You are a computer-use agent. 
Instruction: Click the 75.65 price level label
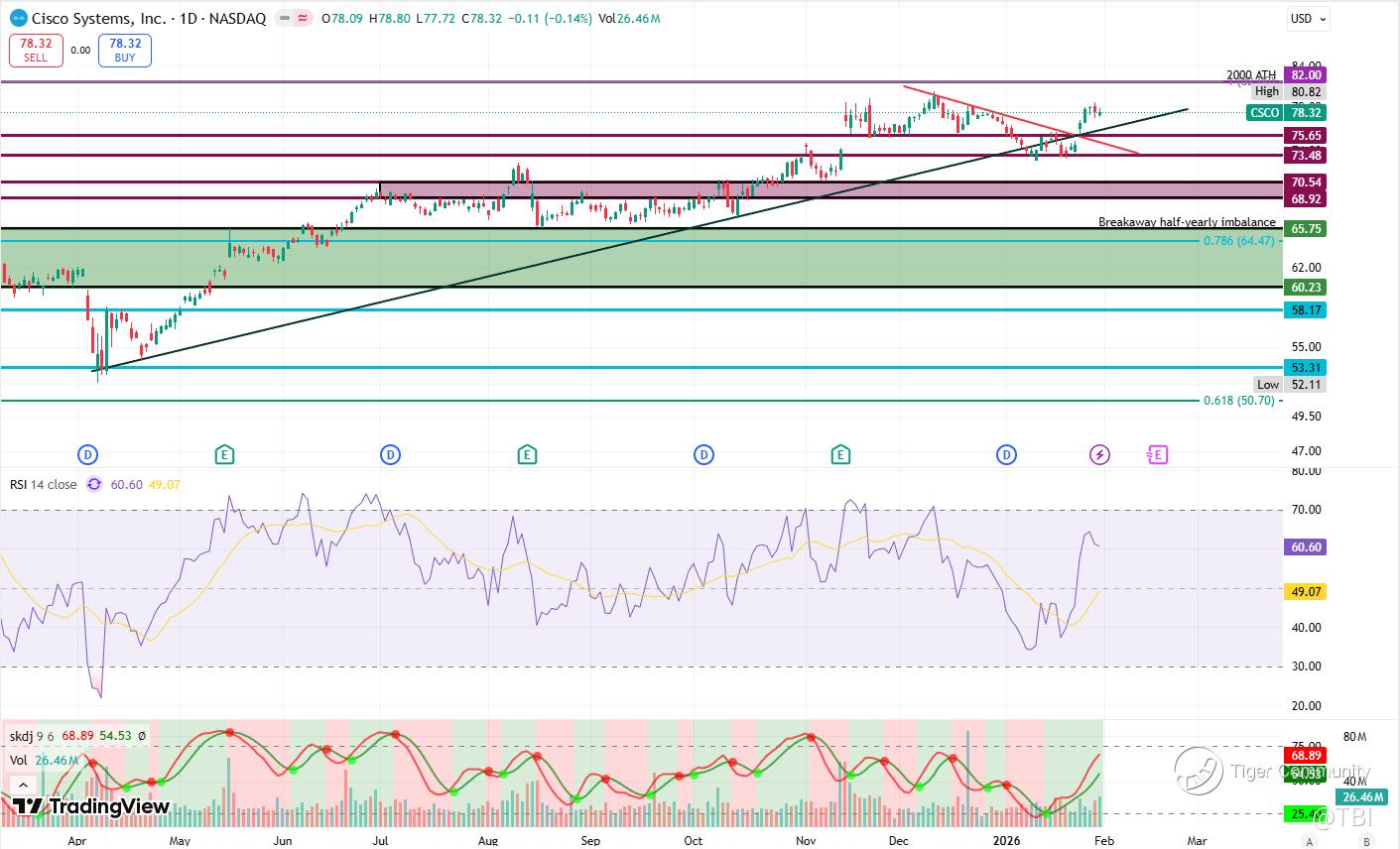tap(1306, 136)
